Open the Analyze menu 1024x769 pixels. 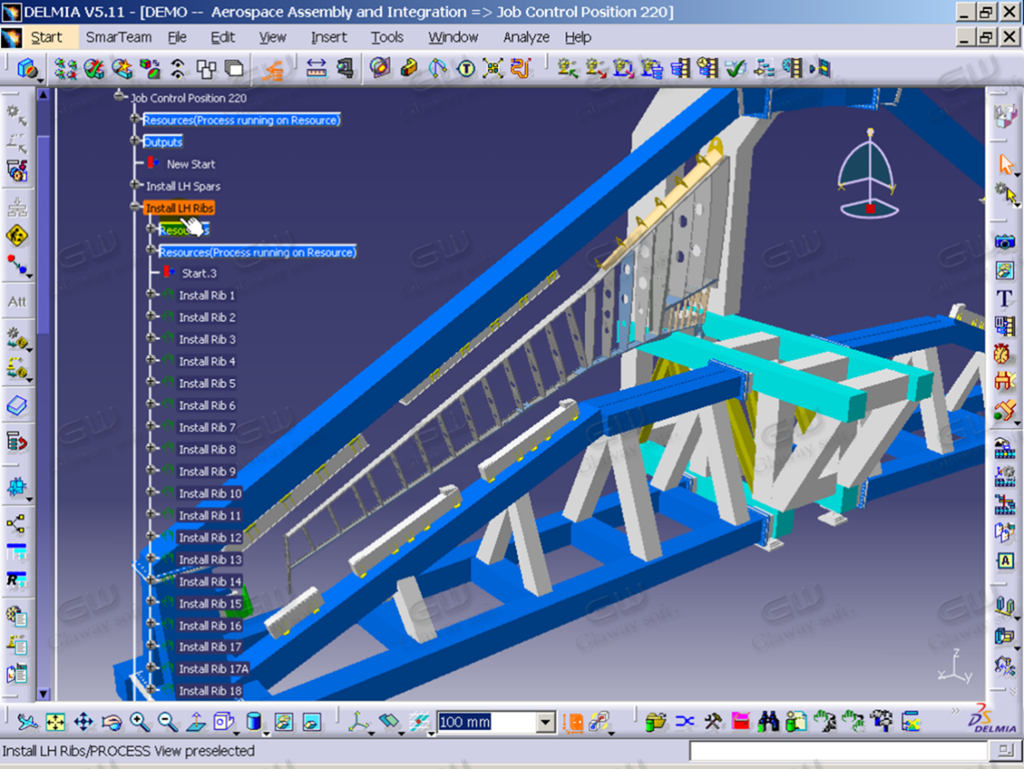tap(526, 37)
